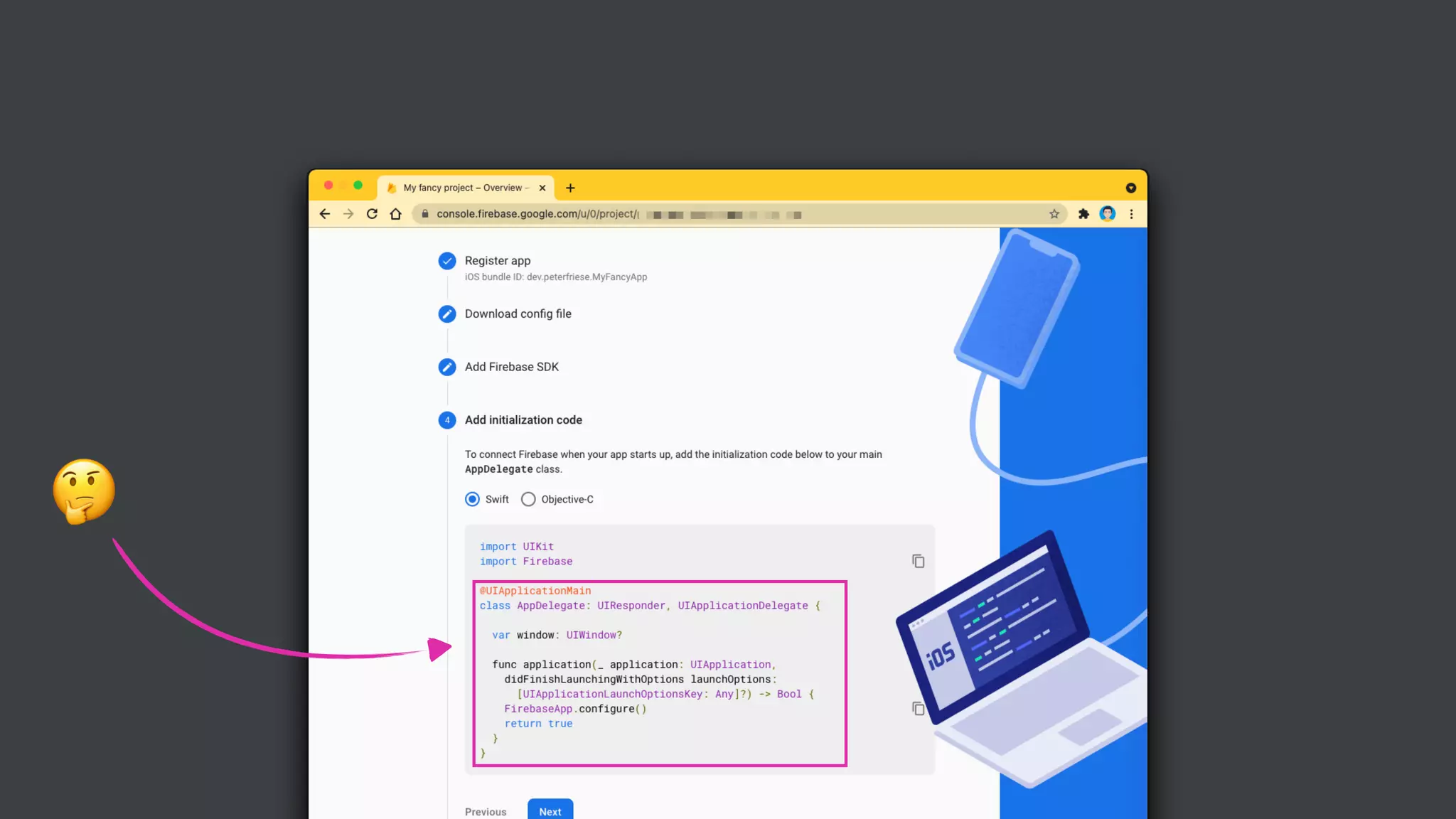Open a new browser tab
1456x819 pixels.
570,188
